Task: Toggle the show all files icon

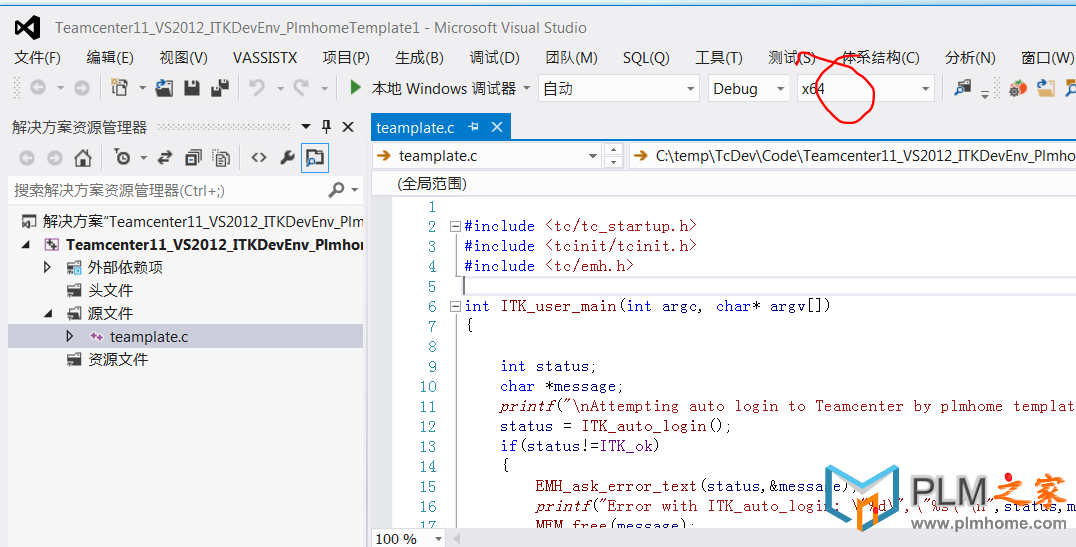Action: point(221,158)
